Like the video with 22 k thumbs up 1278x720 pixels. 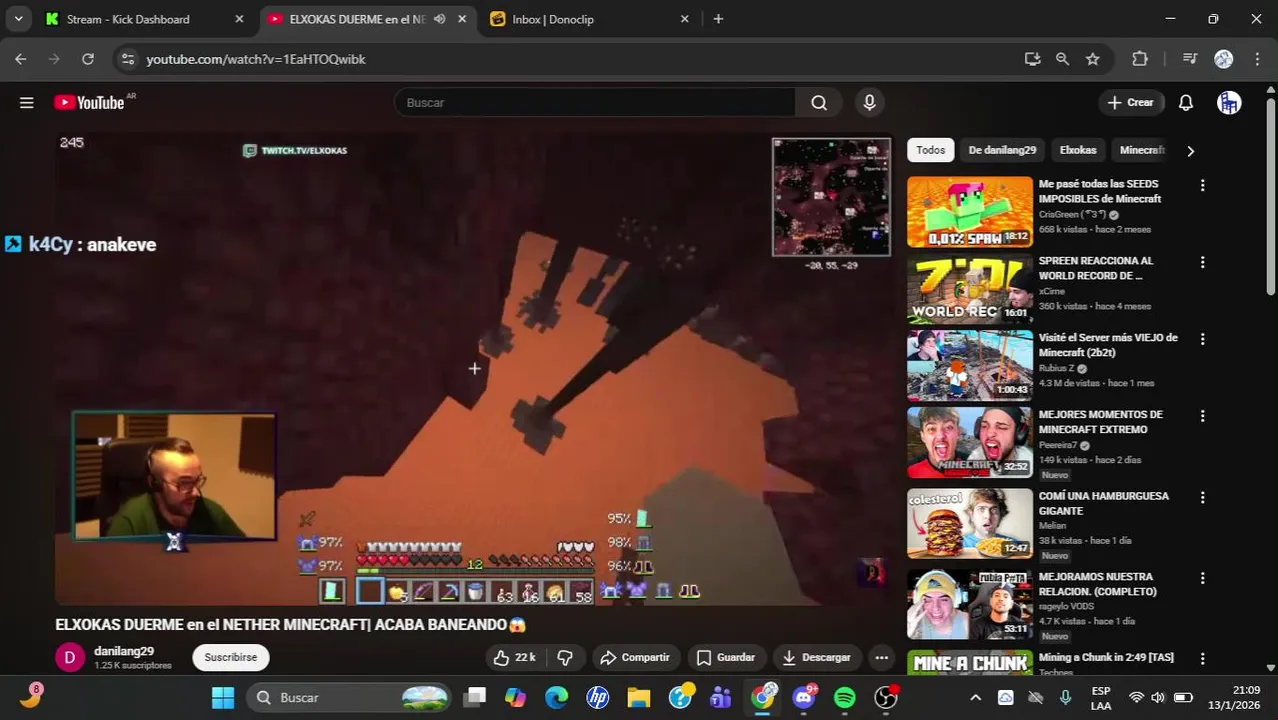click(x=515, y=657)
